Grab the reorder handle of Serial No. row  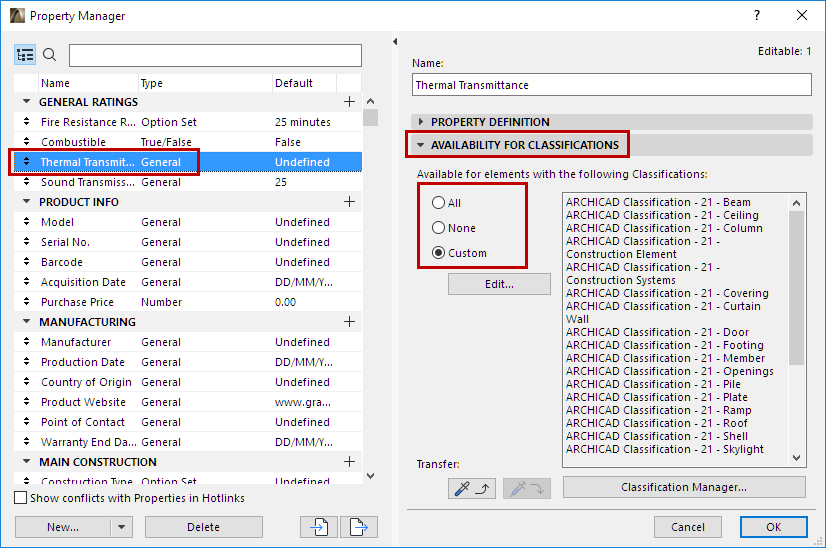(x=26, y=242)
